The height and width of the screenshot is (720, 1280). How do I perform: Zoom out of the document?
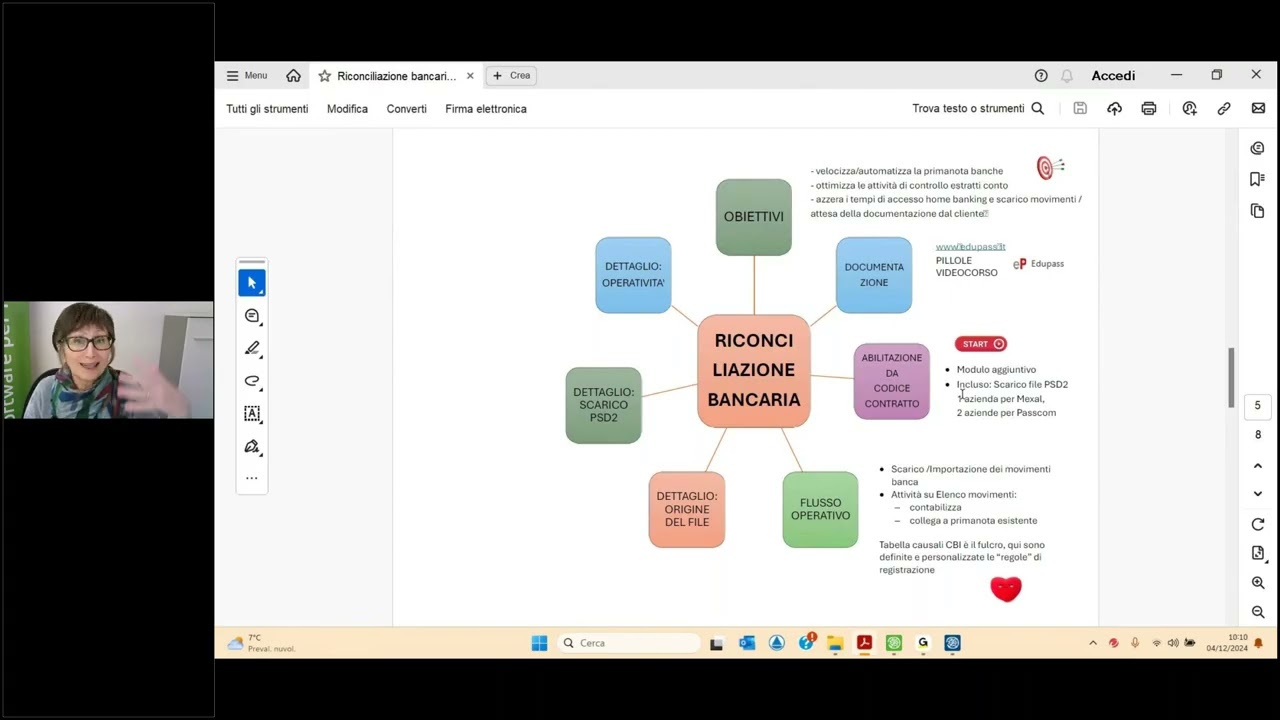1258,612
